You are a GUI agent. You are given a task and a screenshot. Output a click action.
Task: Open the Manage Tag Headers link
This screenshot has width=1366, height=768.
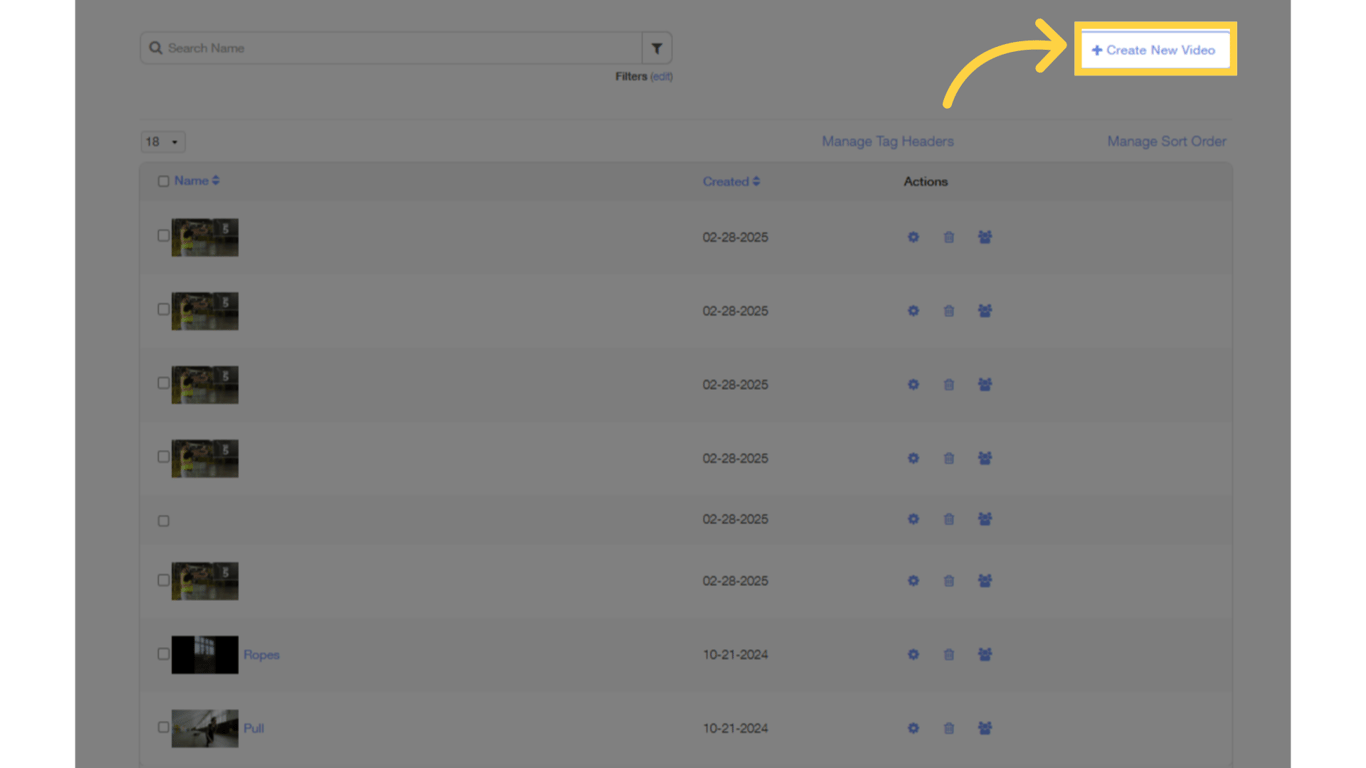pos(888,142)
